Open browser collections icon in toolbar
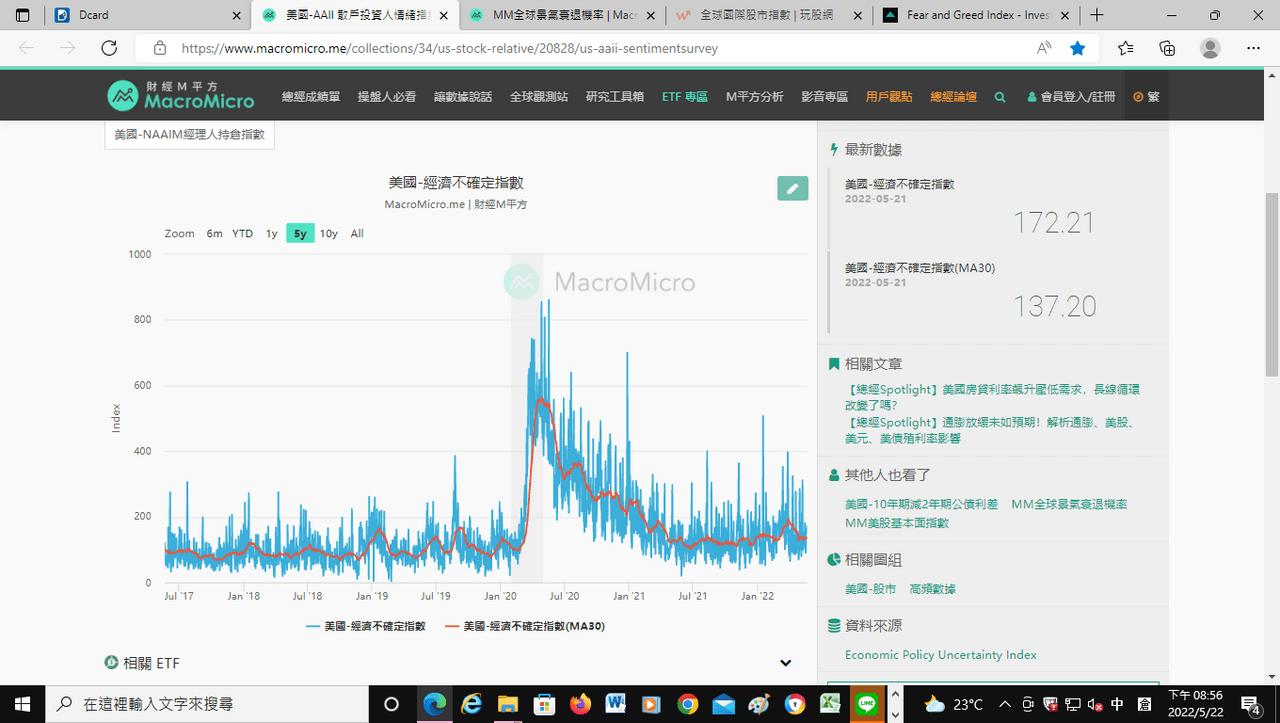The width and height of the screenshot is (1280, 723). coord(1167,48)
